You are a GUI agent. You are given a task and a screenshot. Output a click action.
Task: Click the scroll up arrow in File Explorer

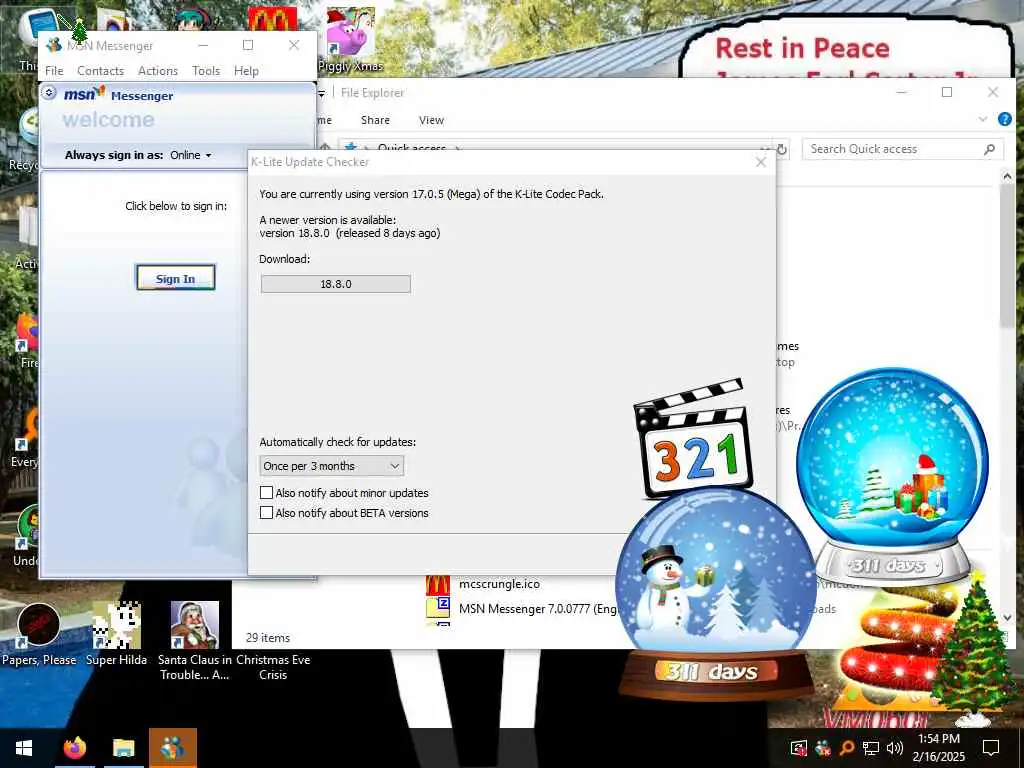[1007, 176]
